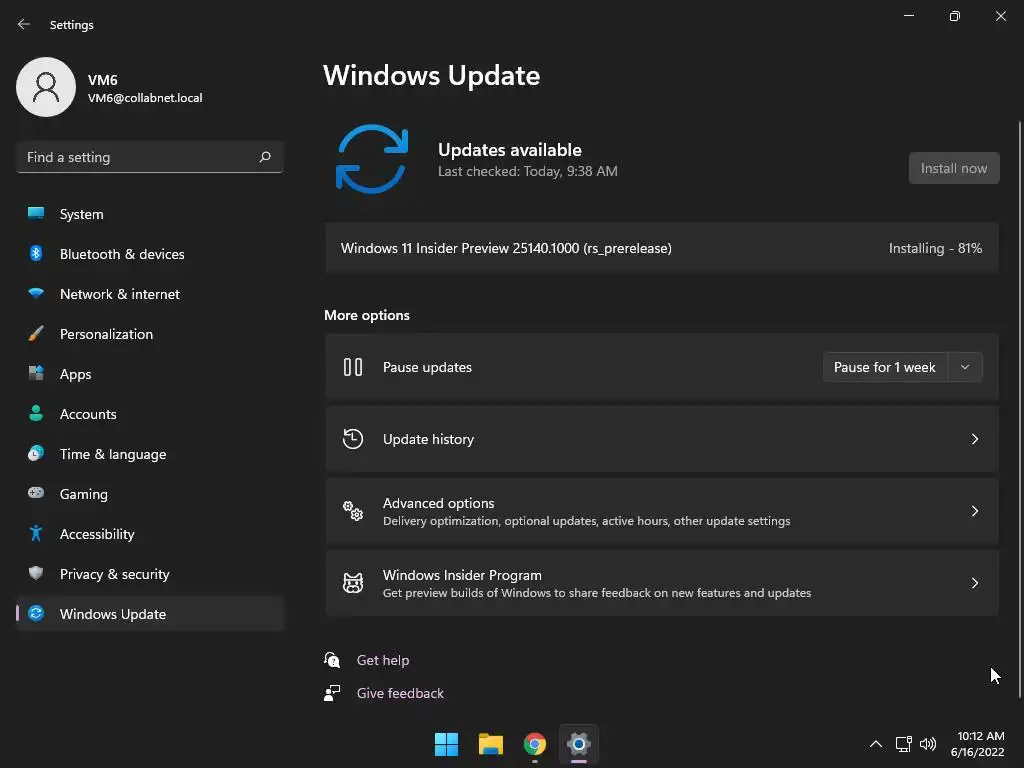Click the Give feedback person icon
Screen dimensions: 1024x768
pyautogui.click(x=332, y=693)
